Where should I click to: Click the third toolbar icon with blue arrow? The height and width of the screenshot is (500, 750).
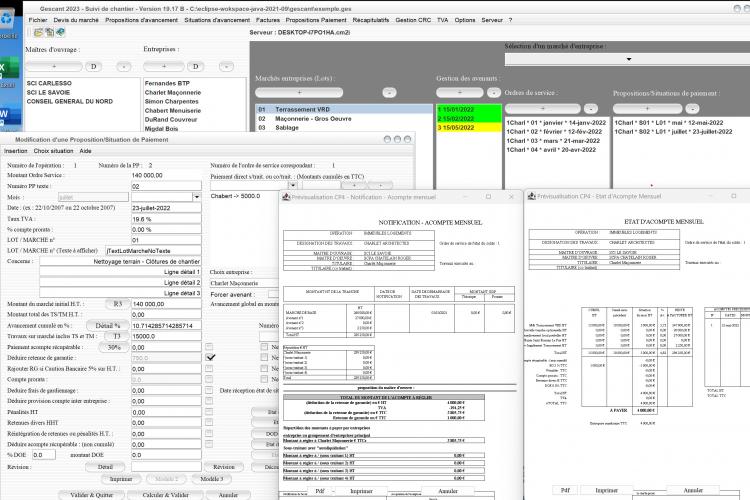pyautogui.click(x=60, y=33)
